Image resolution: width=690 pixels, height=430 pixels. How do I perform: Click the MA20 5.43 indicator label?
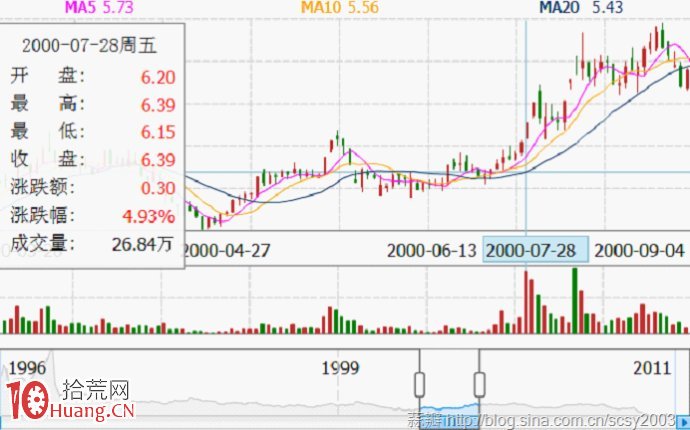581,7
